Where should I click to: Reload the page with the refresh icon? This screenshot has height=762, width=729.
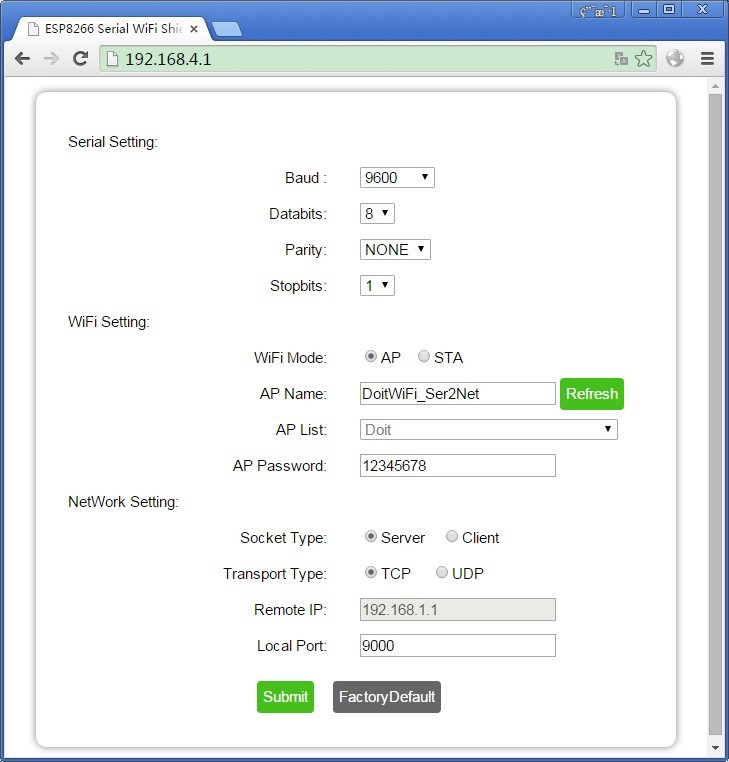(x=80, y=59)
